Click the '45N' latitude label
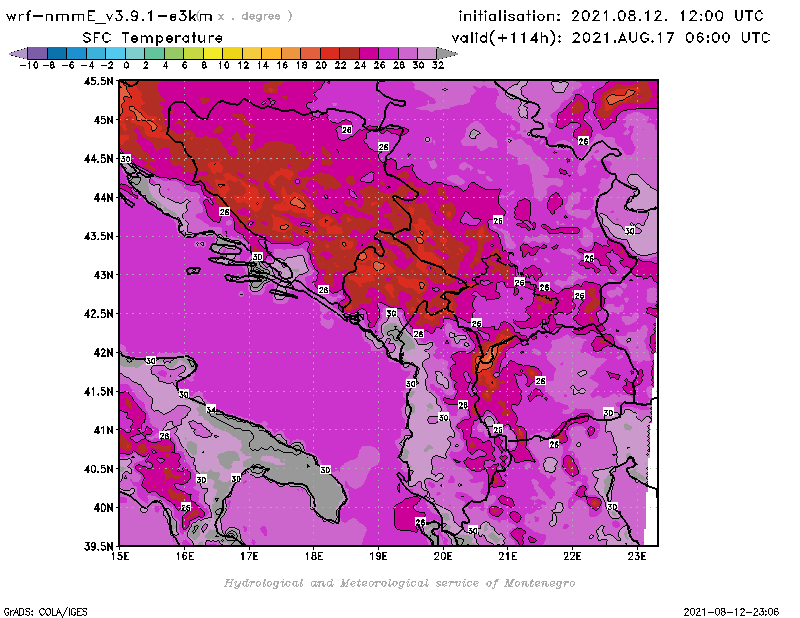 104,120
